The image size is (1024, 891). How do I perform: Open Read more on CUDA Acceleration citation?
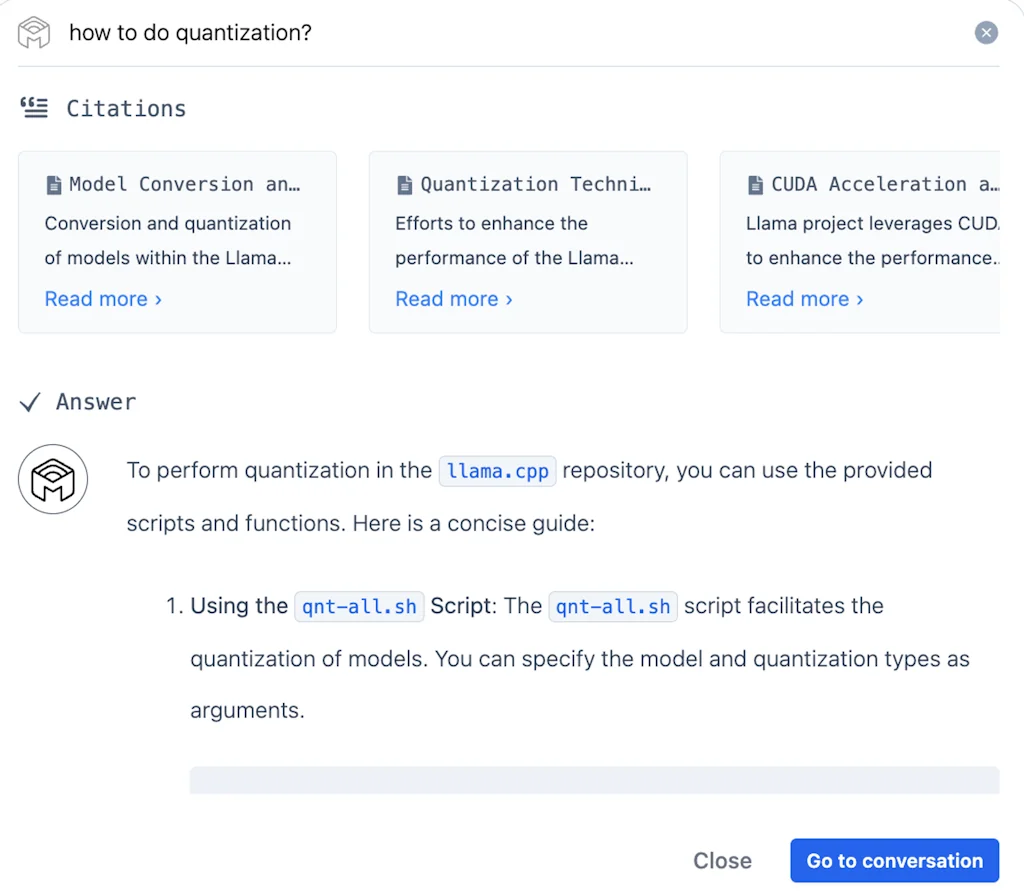click(x=798, y=298)
